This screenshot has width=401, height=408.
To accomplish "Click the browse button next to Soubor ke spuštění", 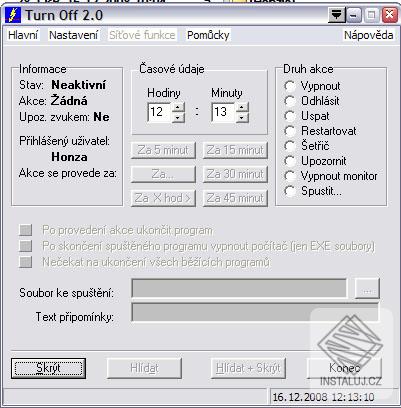I will [367, 289].
